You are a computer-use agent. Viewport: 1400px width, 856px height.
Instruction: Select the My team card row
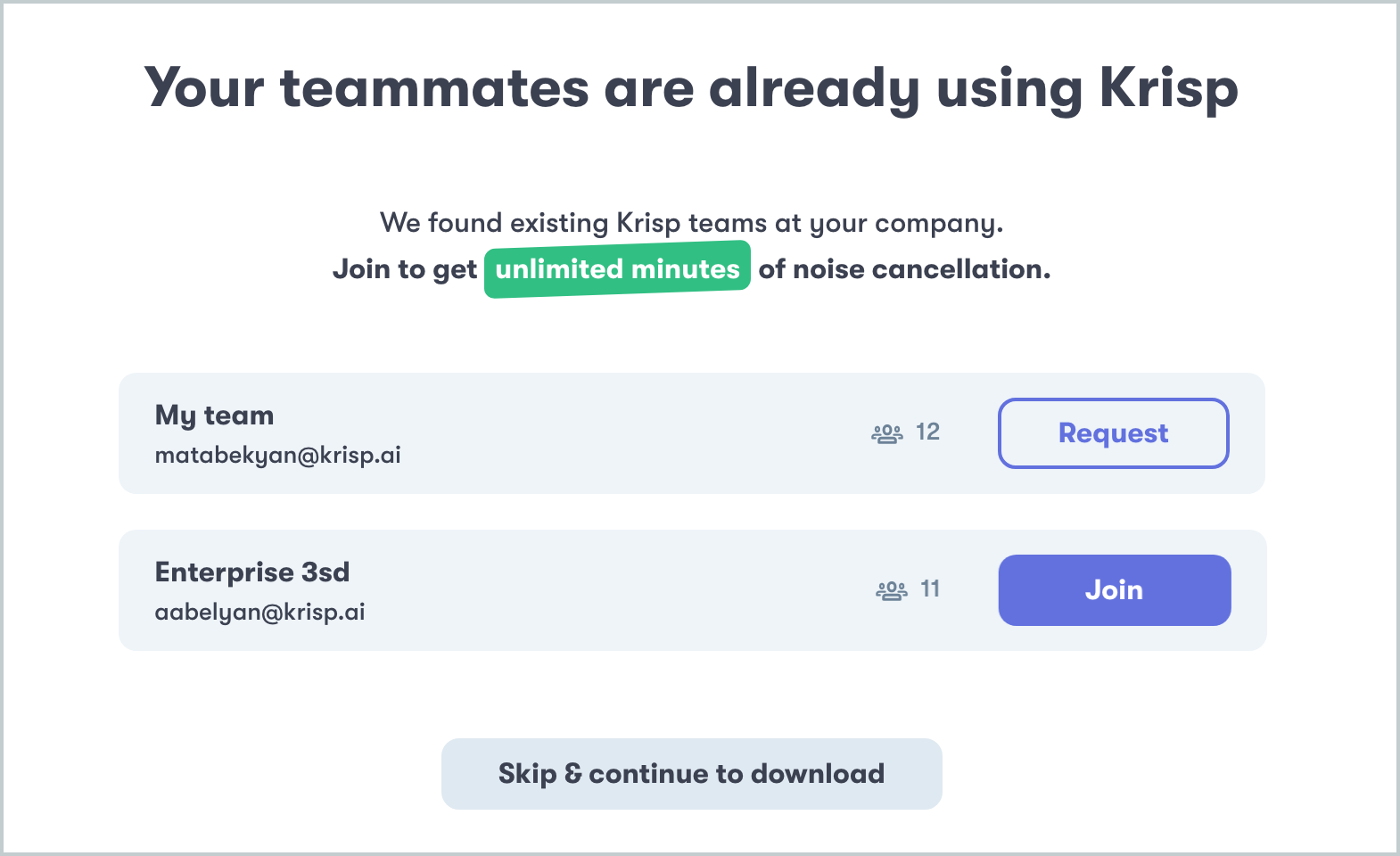pyautogui.click(x=692, y=433)
